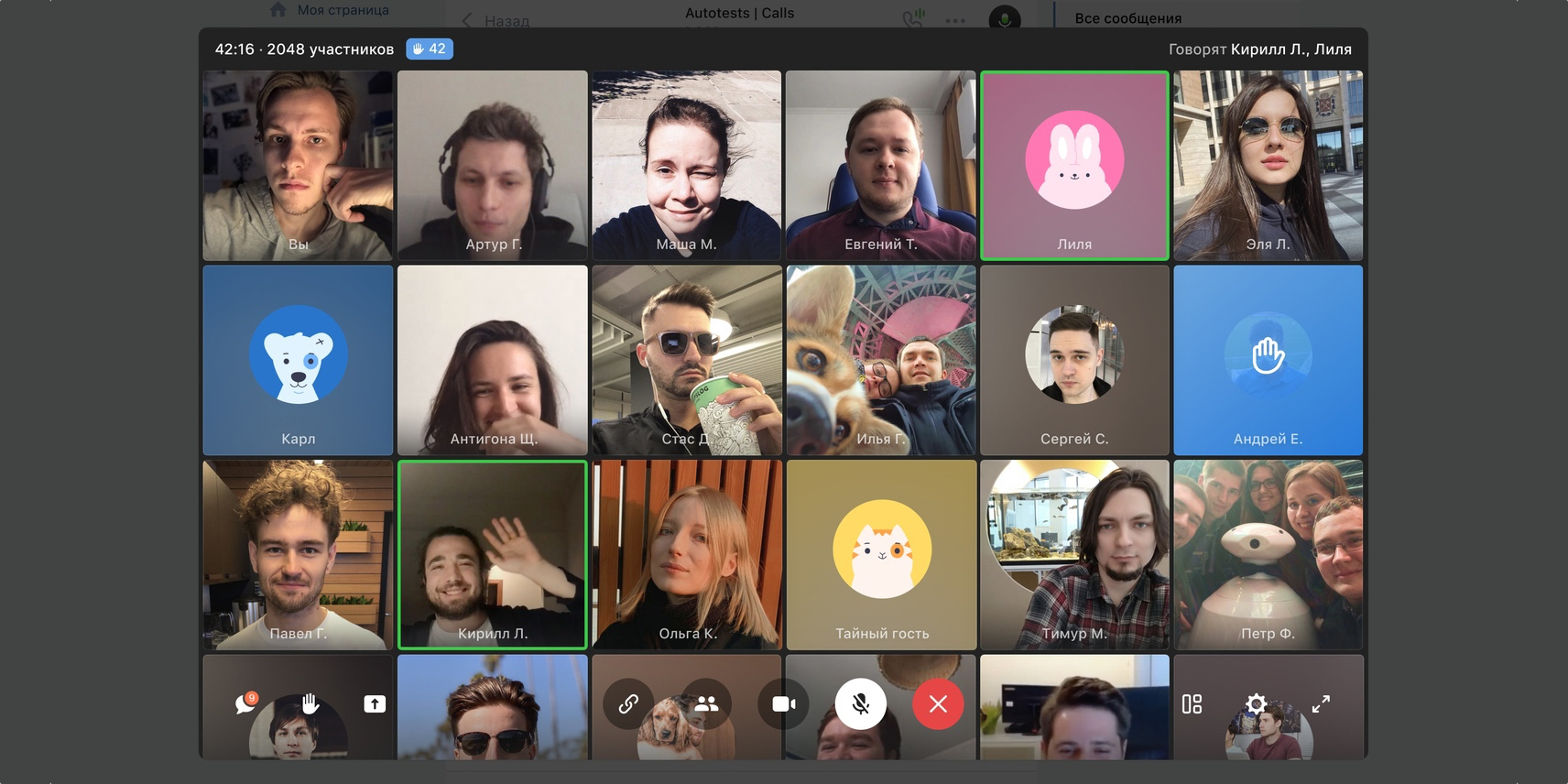
Task: Open call settings gear
Action: tap(1256, 703)
